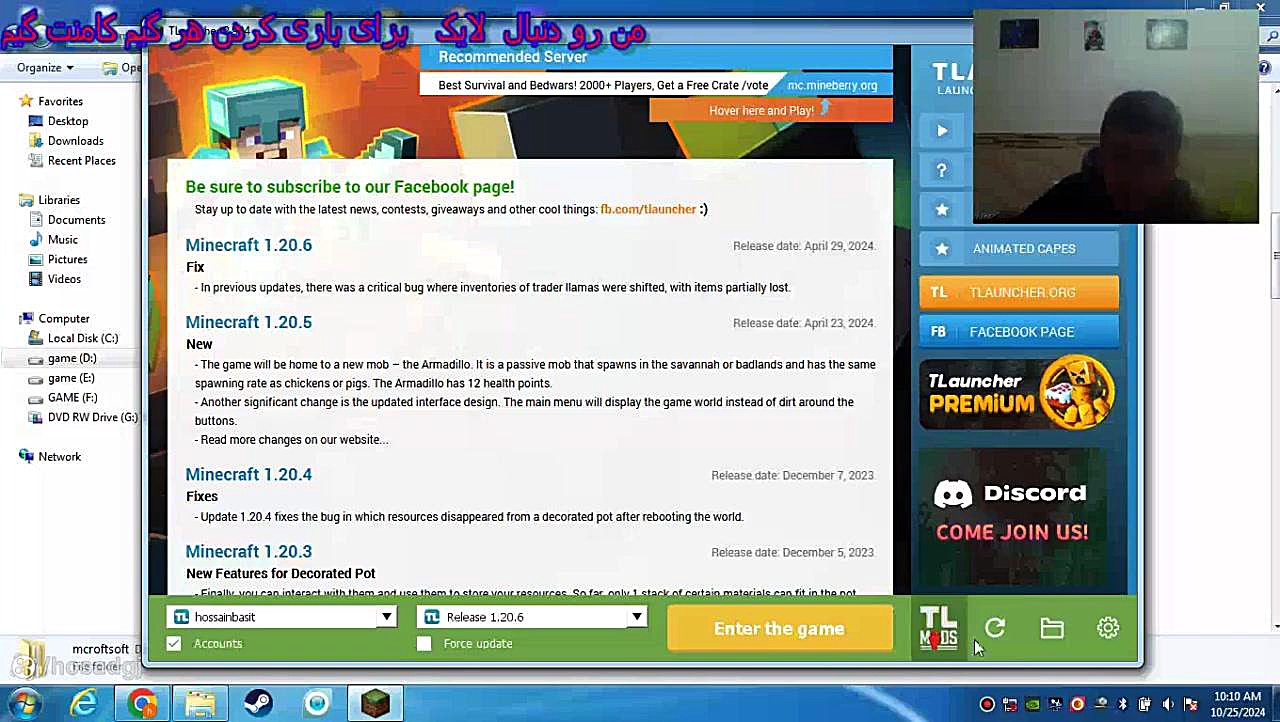The width and height of the screenshot is (1280, 722).
Task: Click 'Release date: December 7, 2023' text
Action: coord(792,476)
